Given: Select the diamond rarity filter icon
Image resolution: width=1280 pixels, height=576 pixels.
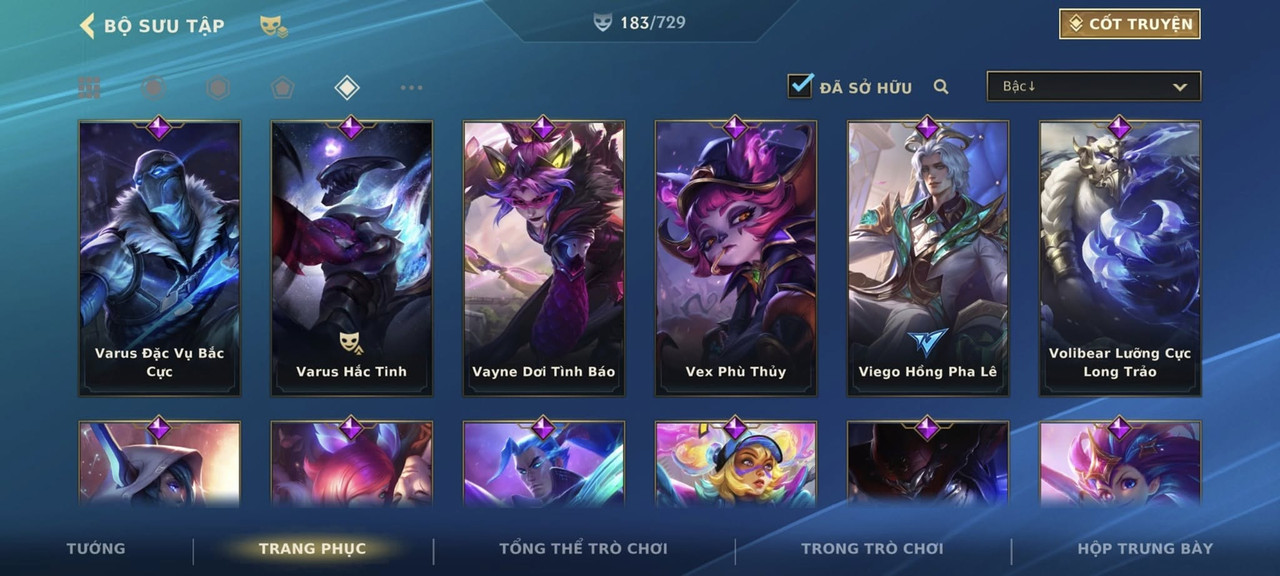Looking at the screenshot, I should click(x=346, y=88).
